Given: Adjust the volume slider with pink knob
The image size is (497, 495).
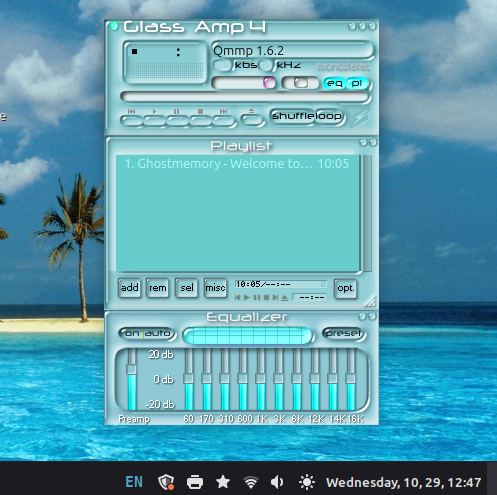Looking at the screenshot, I should (x=269, y=83).
